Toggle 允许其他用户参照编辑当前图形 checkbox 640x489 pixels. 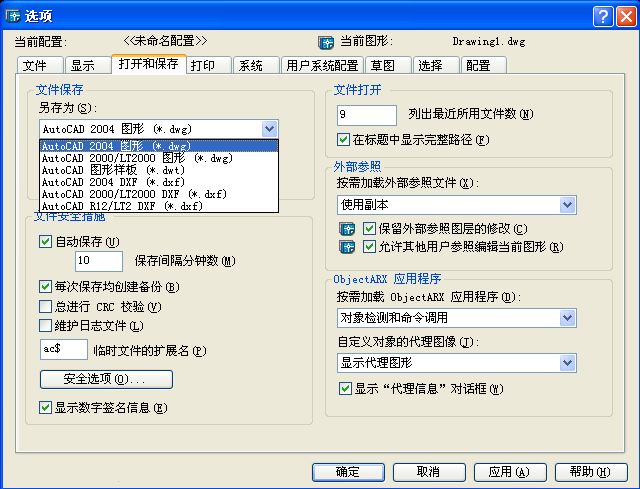369,247
